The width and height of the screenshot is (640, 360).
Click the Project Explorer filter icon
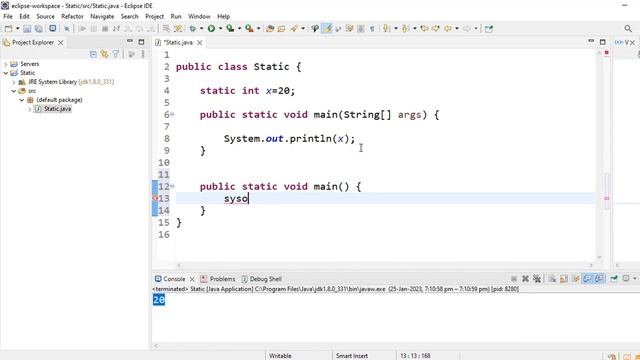click(x=116, y=54)
